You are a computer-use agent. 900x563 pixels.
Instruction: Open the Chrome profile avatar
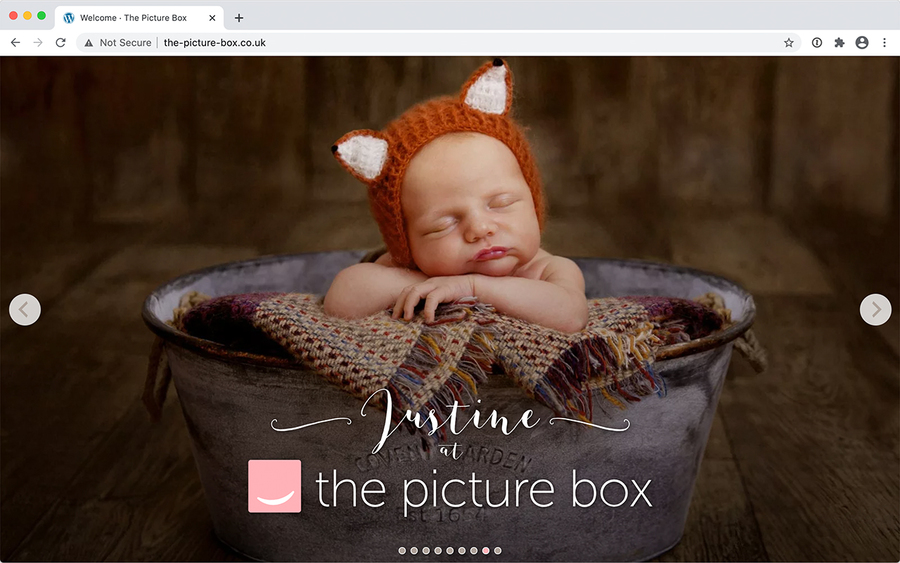862,42
